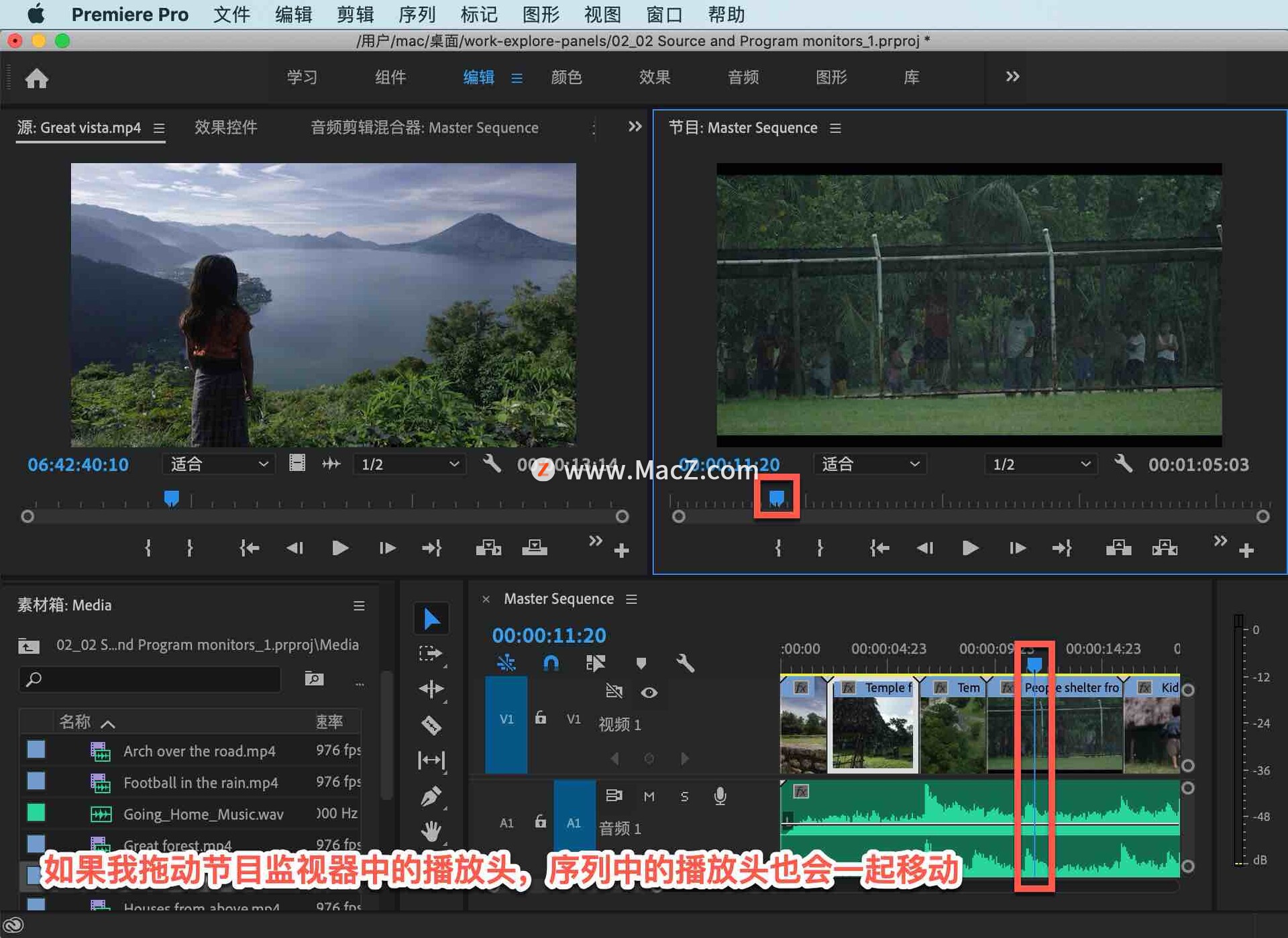Click the Media bin search field
Image resolution: width=1288 pixels, height=938 pixels.
point(151,679)
